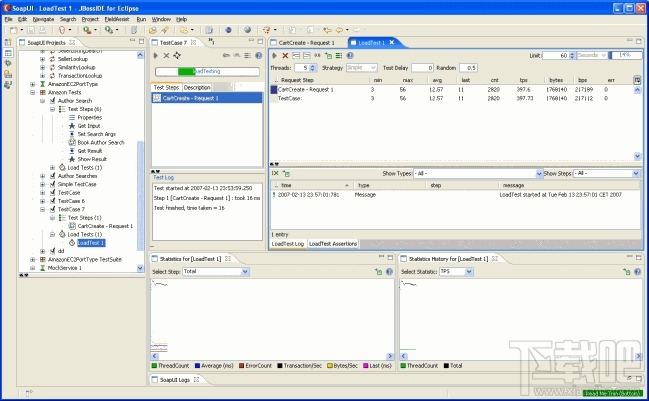This screenshot has height=401, width=649.
Task: Click Run toolbar icon
Action: 87,30
